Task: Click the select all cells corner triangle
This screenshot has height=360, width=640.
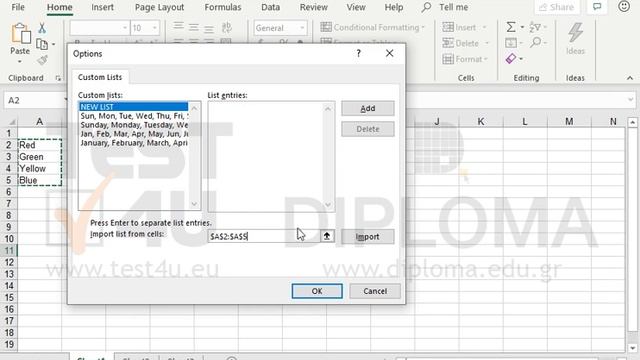Action: [12, 122]
